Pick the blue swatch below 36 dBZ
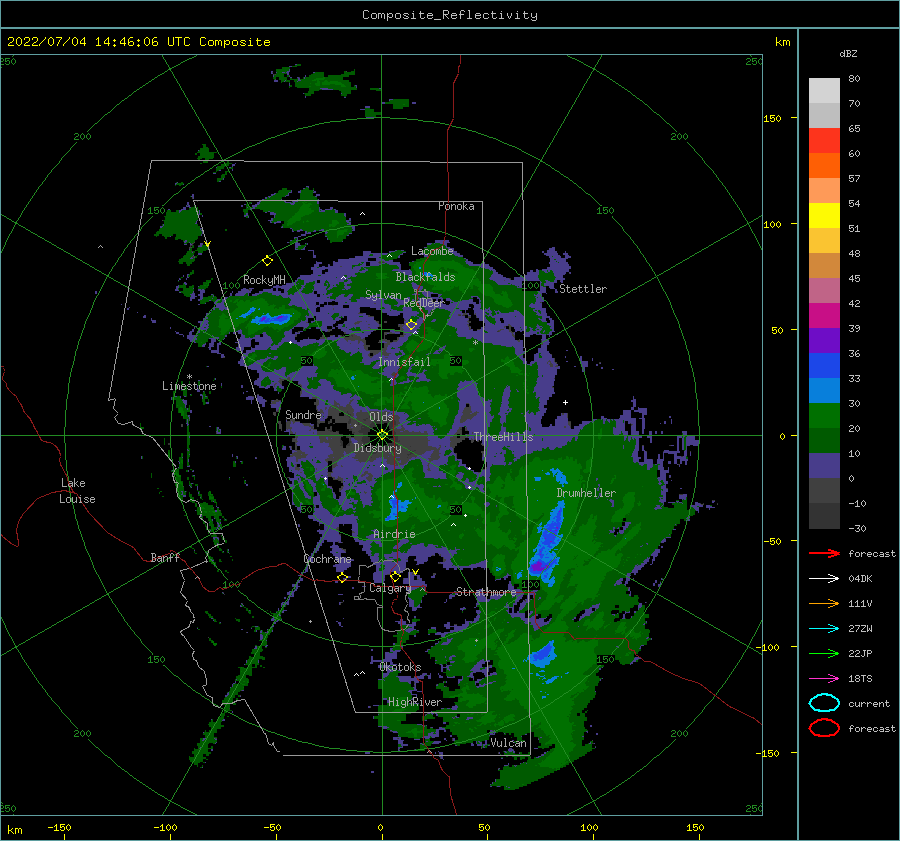This screenshot has height=841, width=900. pos(824,365)
